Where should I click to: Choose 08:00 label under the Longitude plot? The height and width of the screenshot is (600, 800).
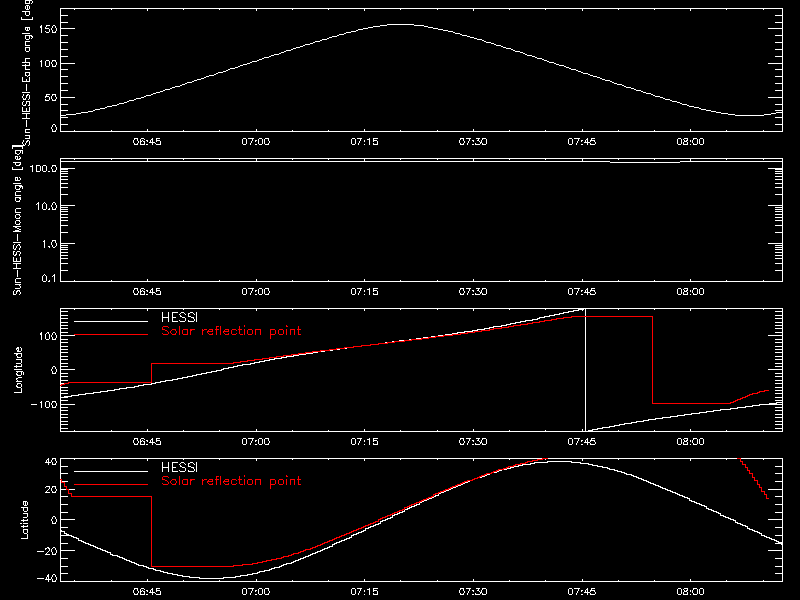coord(690,441)
